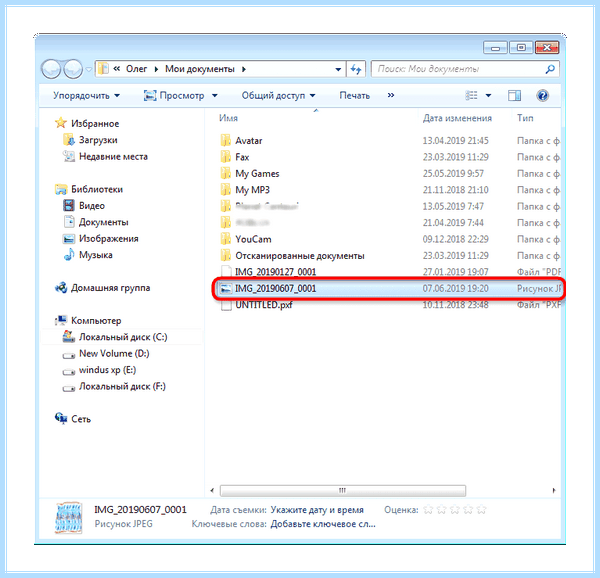Click 'Добавьте ключевое сл...' keywords field
Screen dimensions: 600x578
coord(323,524)
